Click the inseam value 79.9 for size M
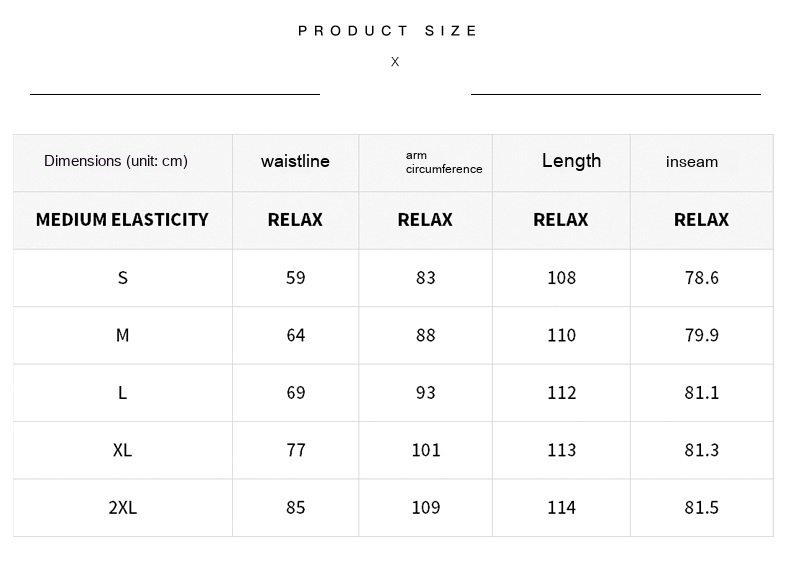 pos(701,335)
